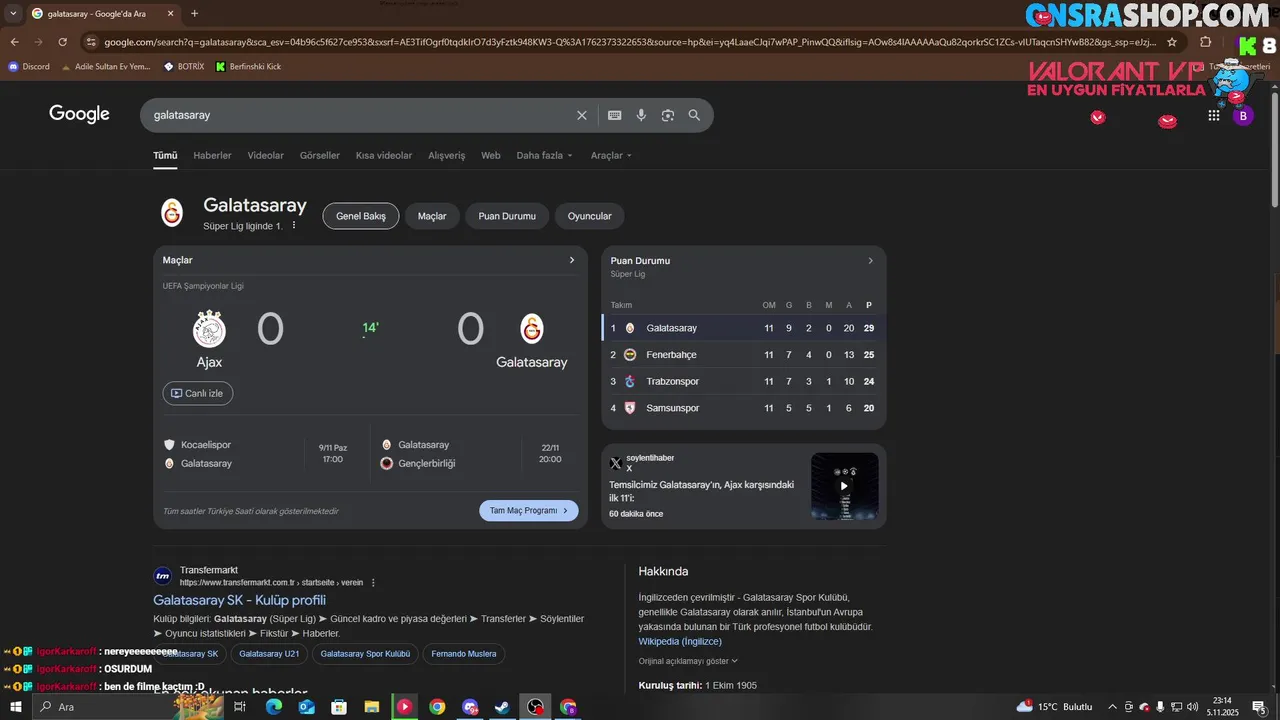Viewport: 1280px width, 720px height.
Task: Switch to the Web tab
Action: [x=491, y=155]
